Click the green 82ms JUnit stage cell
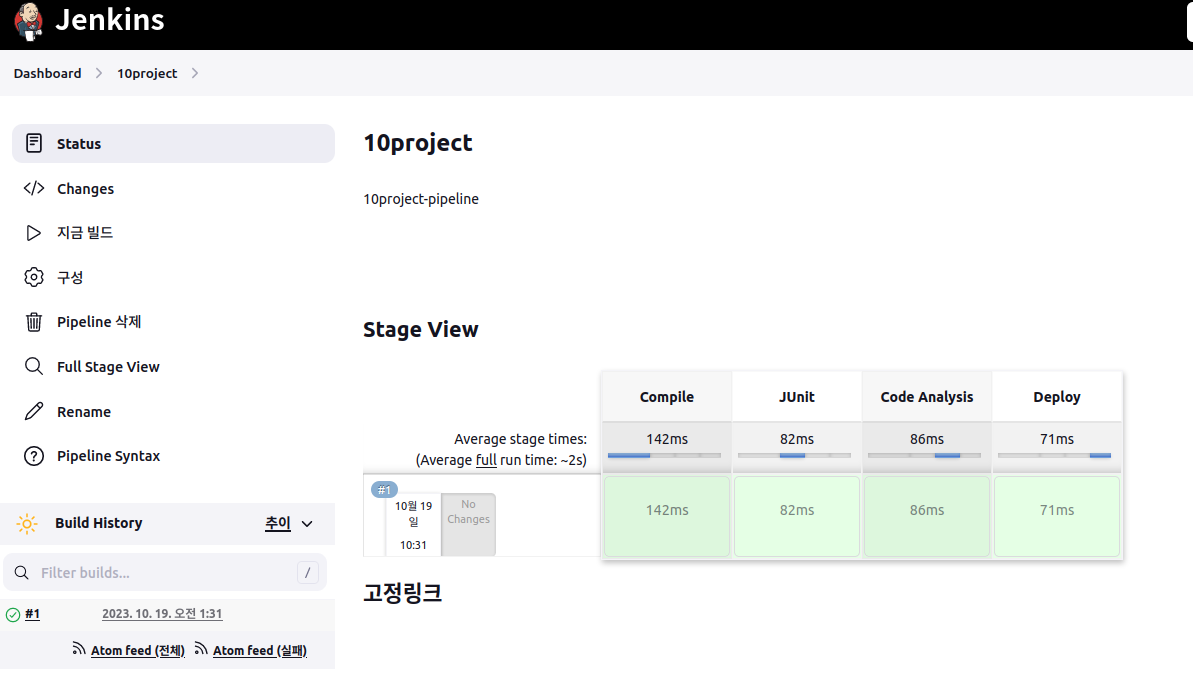This screenshot has width=1193, height=686. pyautogui.click(x=797, y=516)
